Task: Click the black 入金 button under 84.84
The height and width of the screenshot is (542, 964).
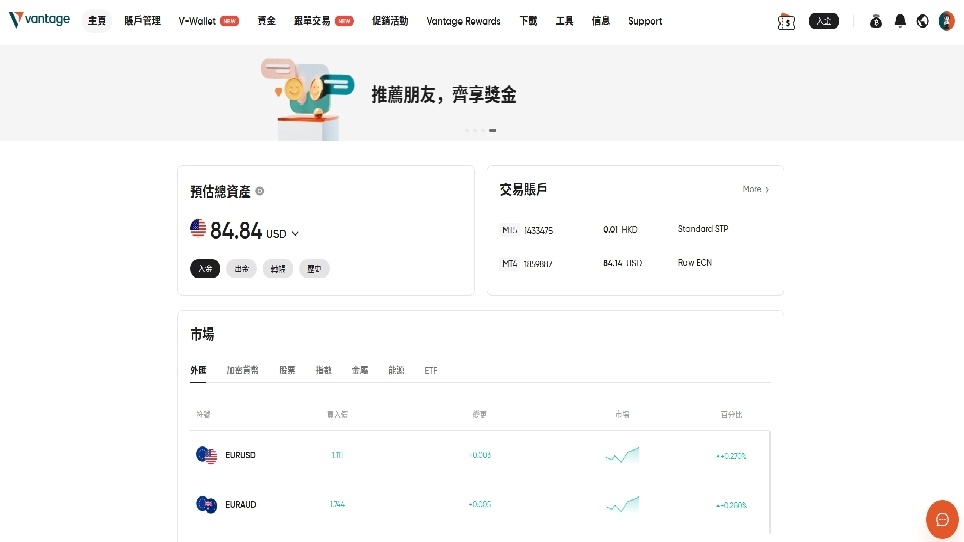Action: 205,269
